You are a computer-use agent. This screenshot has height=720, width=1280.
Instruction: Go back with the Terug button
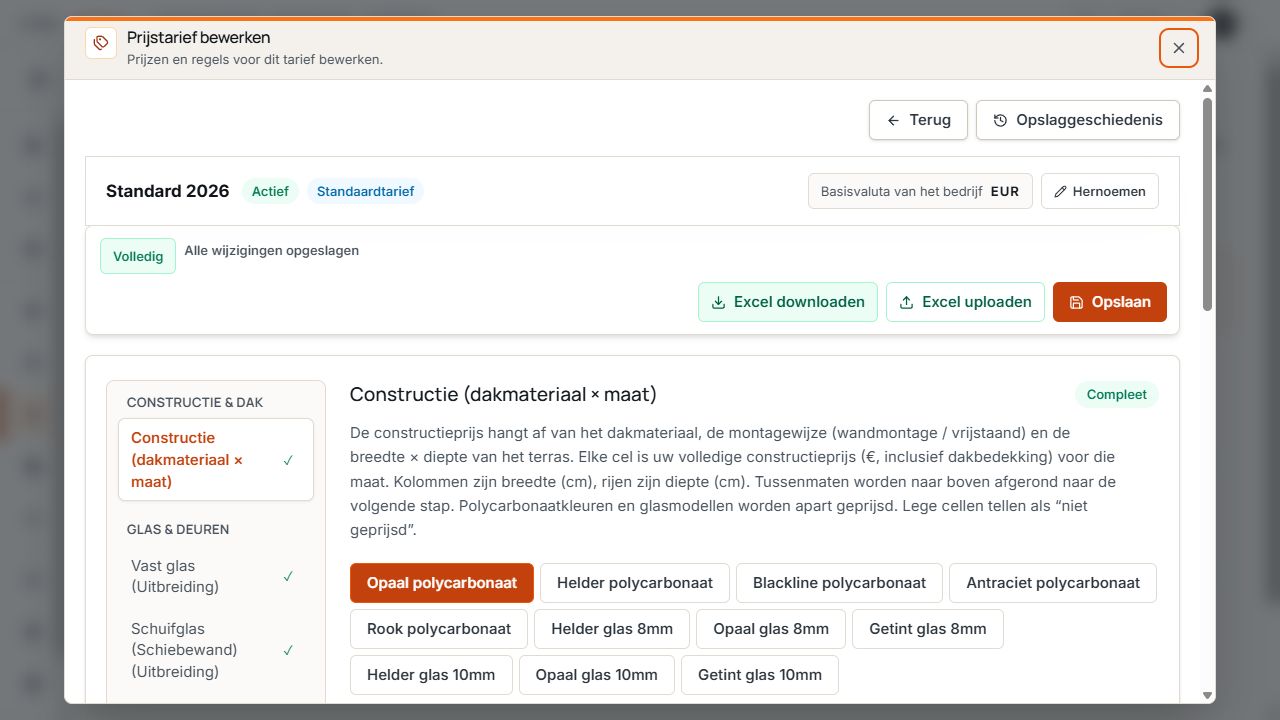click(918, 120)
